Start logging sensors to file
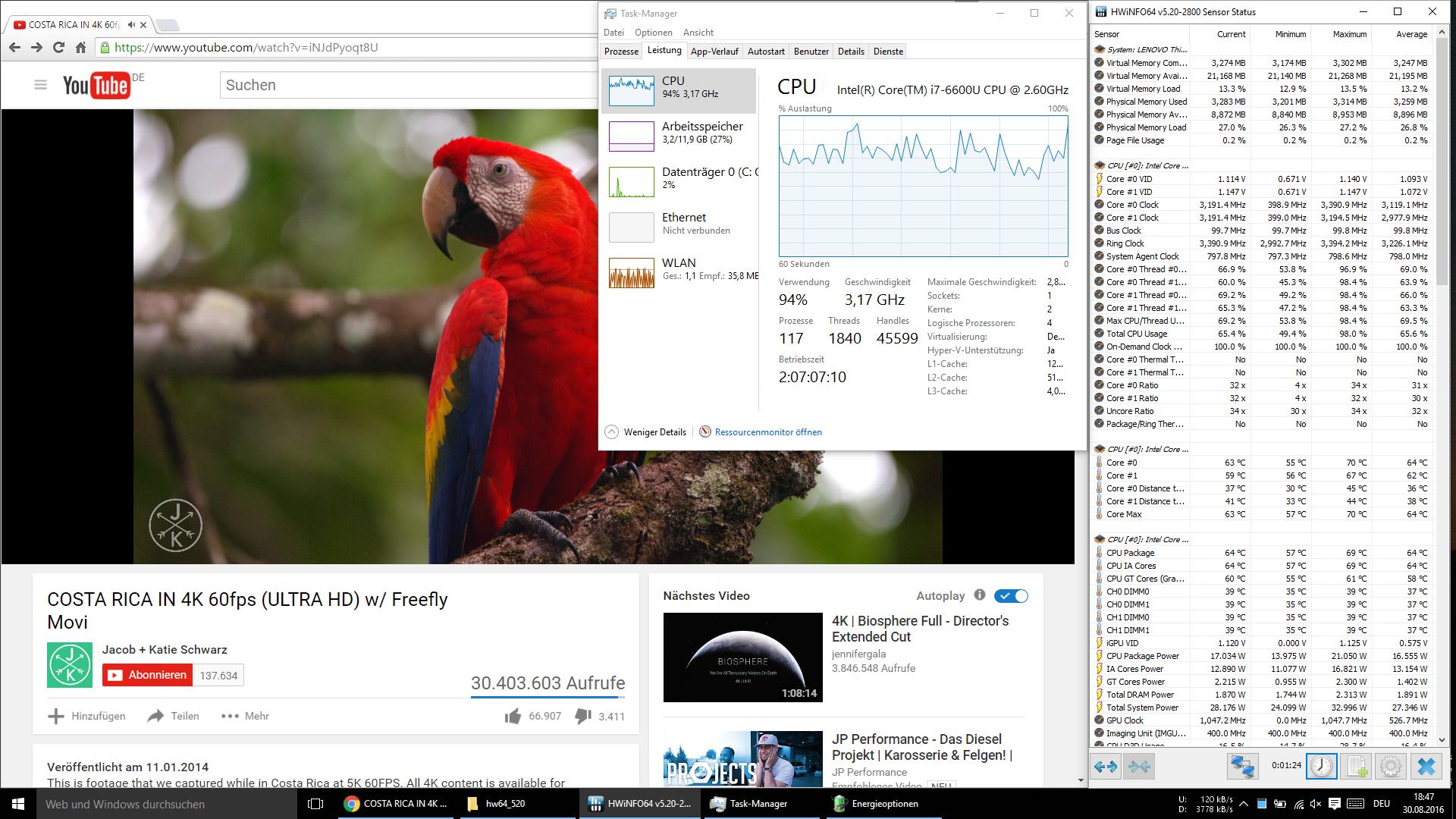1456x819 pixels. (1357, 767)
